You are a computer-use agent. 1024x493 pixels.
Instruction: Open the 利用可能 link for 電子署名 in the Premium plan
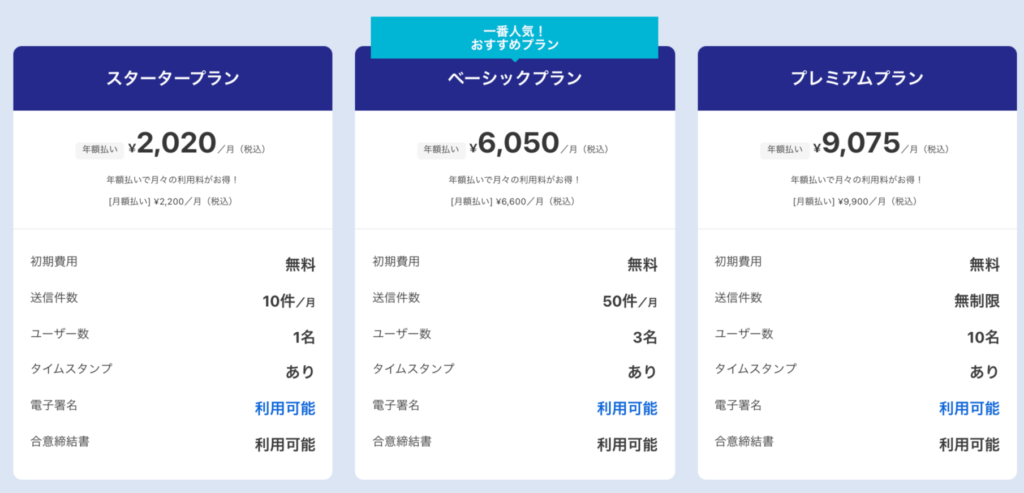[969, 409]
